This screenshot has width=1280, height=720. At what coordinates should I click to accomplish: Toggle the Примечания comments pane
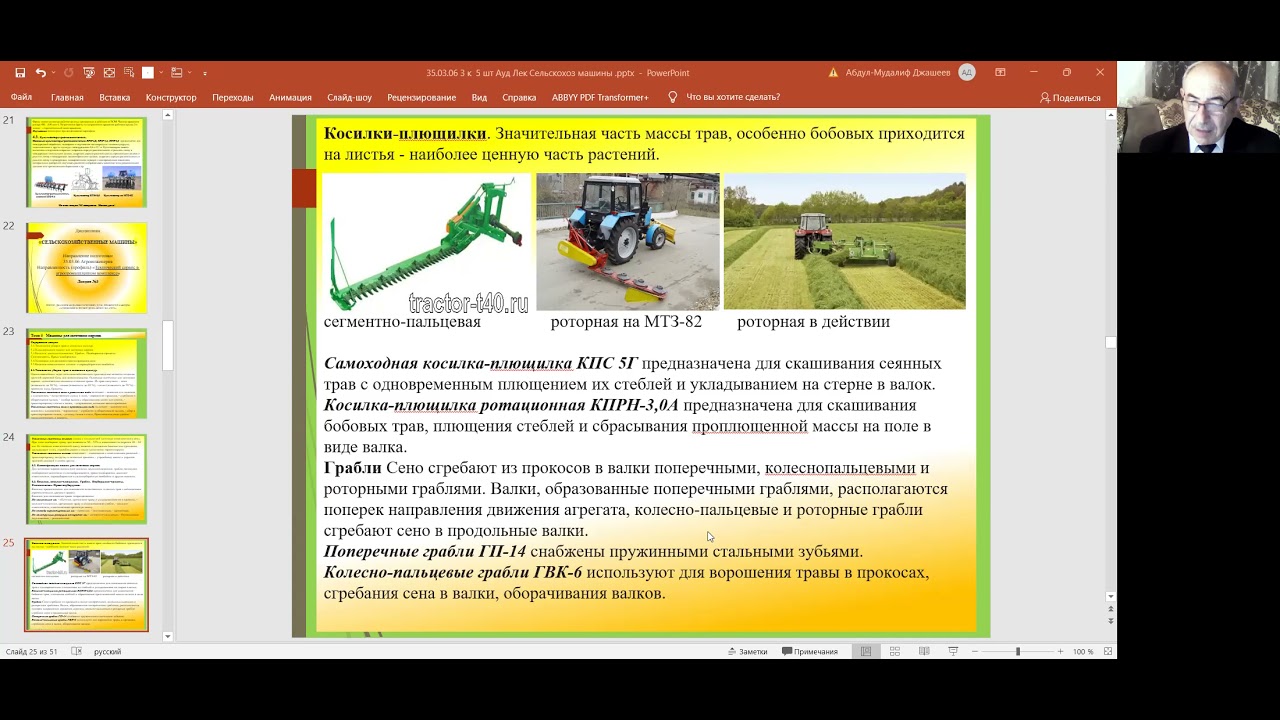coord(810,652)
